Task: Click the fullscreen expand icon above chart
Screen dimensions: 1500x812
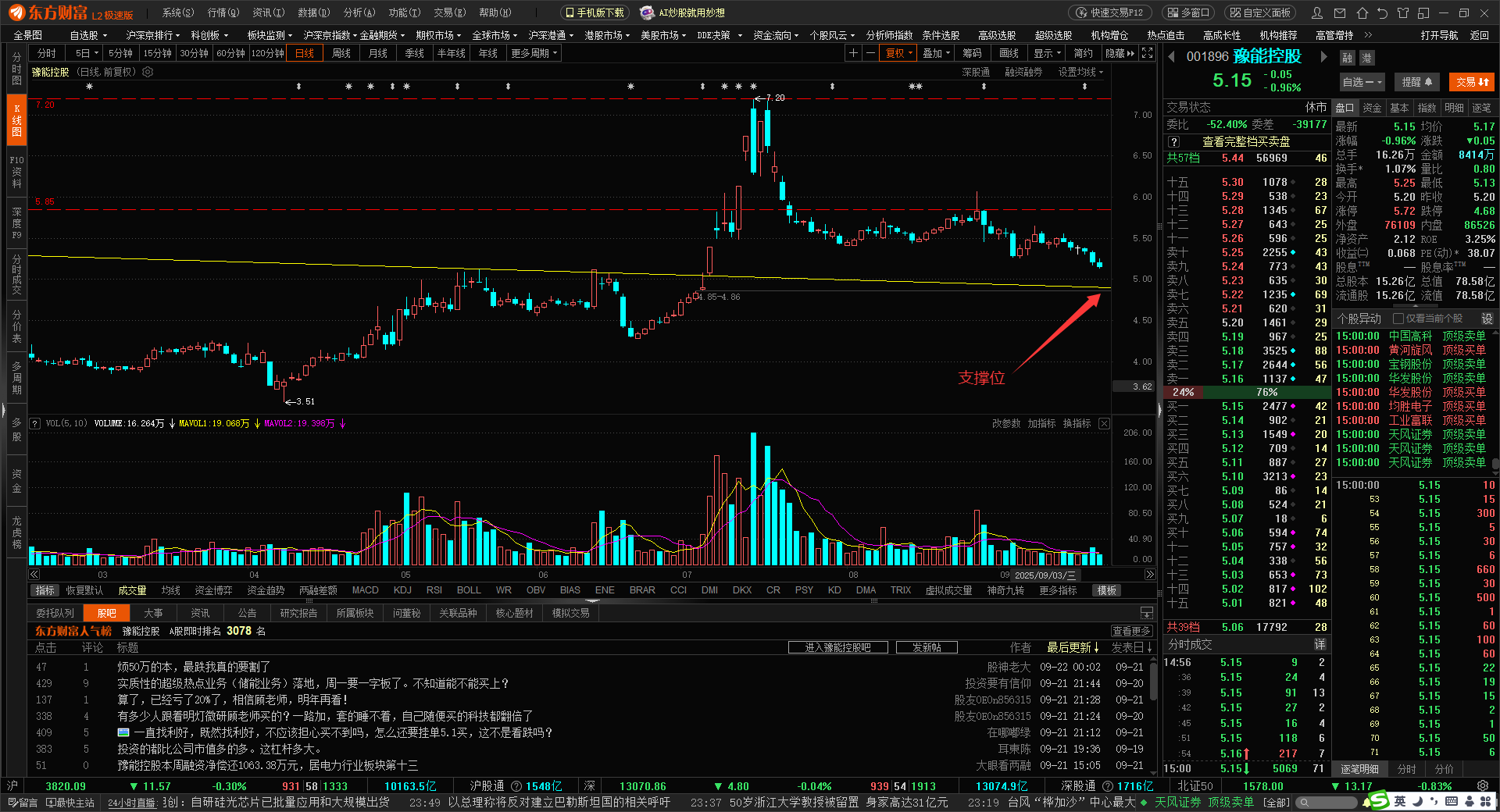Action: click(x=1147, y=53)
